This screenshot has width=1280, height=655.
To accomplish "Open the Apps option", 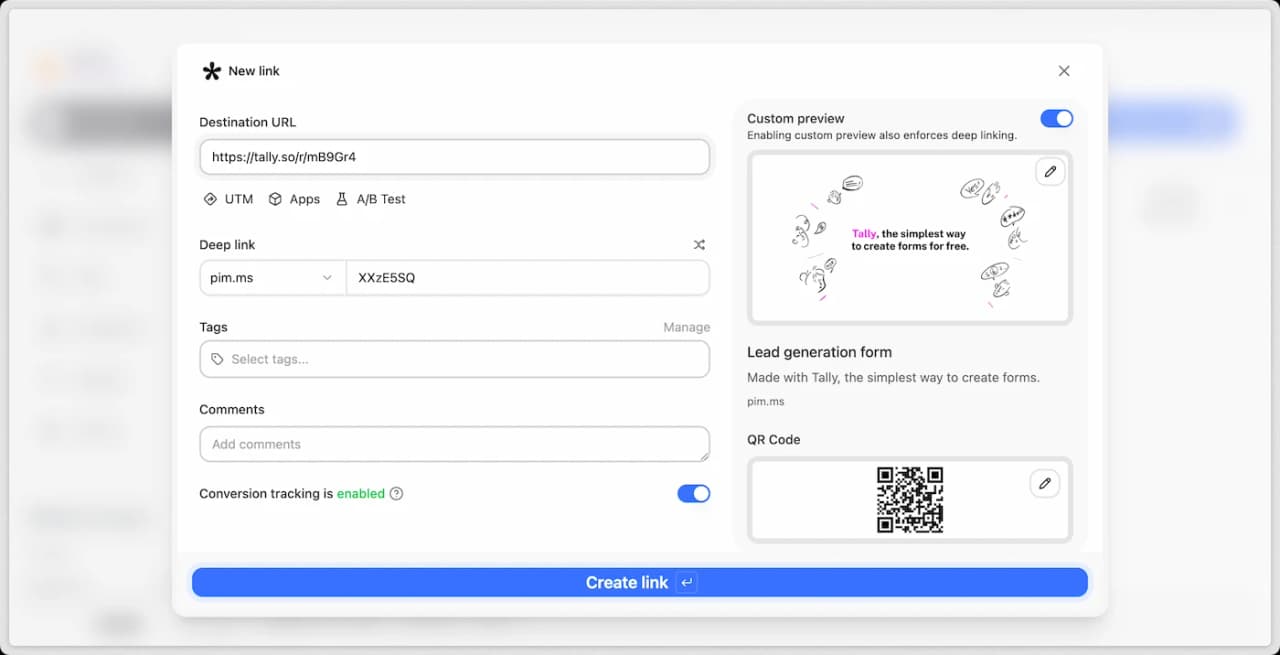I will 294,199.
